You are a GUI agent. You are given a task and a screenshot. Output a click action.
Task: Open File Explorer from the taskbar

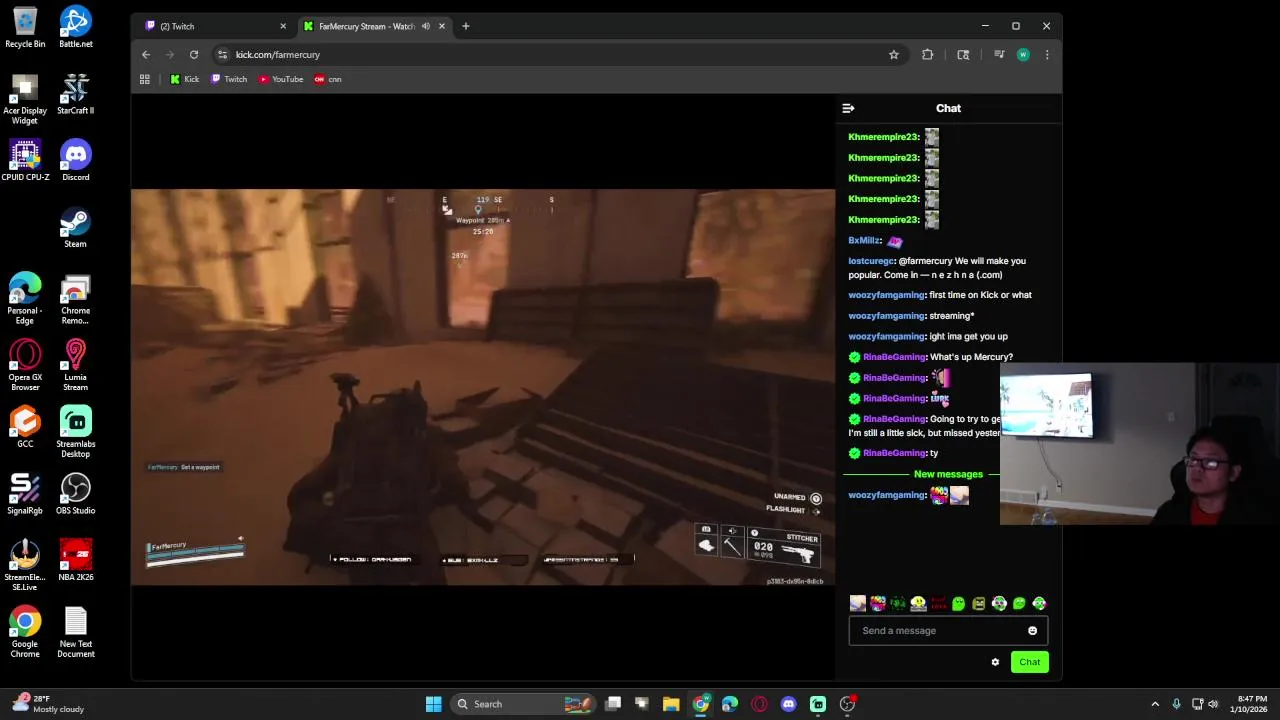pos(671,704)
